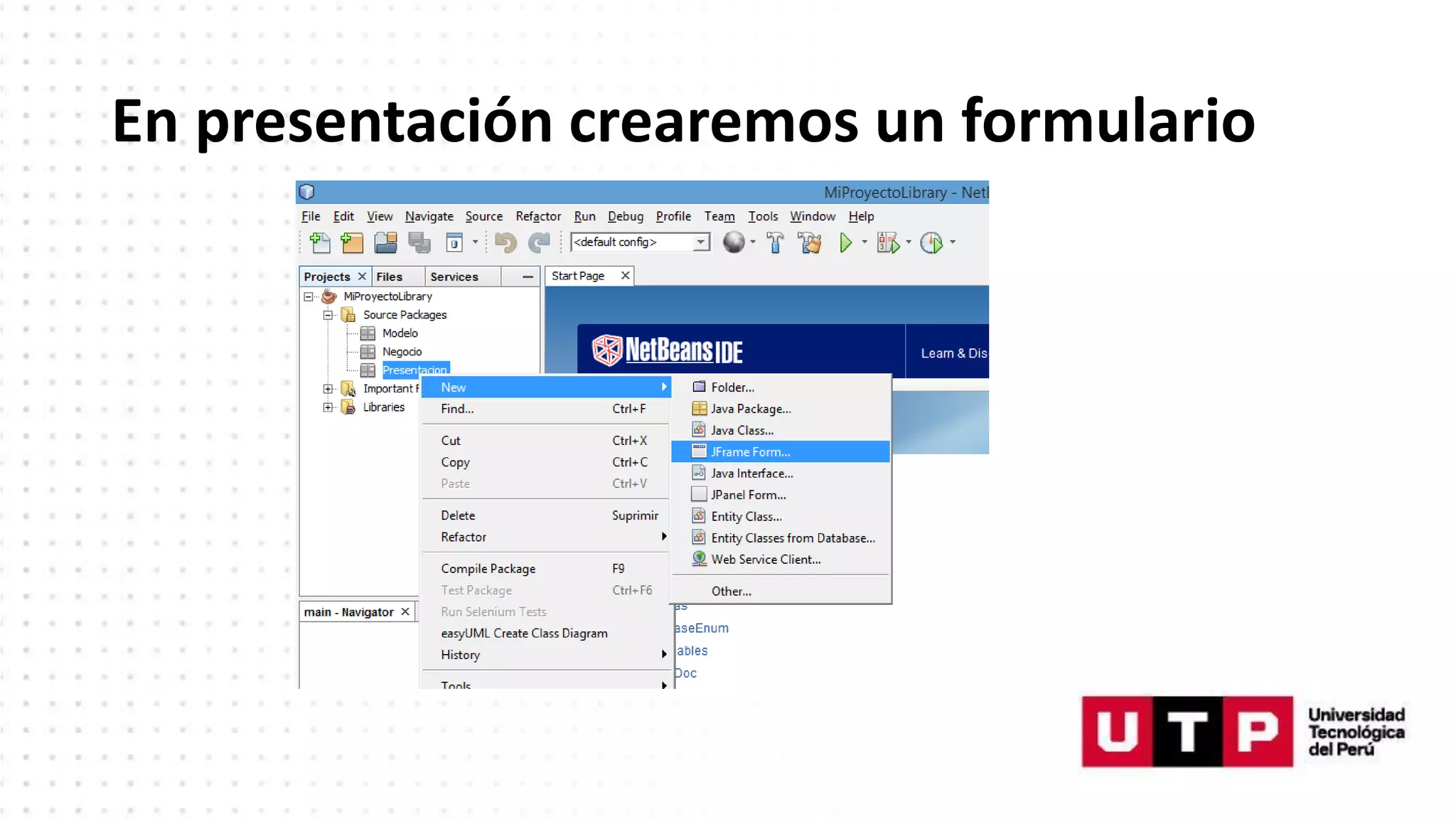The width and height of the screenshot is (1456, 819).
Task: Select Web Service Client option
Action: [x=781, y=560]
